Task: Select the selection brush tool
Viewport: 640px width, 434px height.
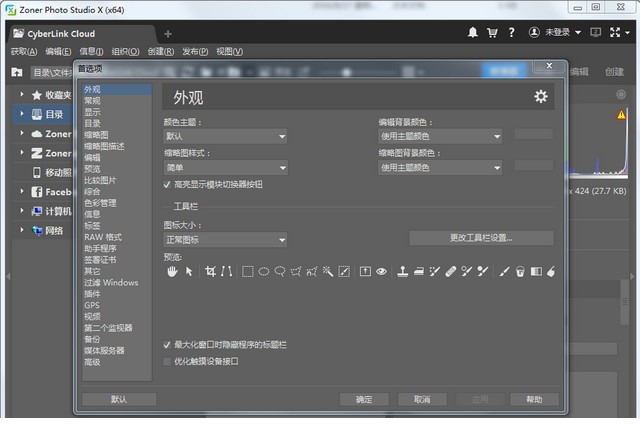Action: (344, 272)
